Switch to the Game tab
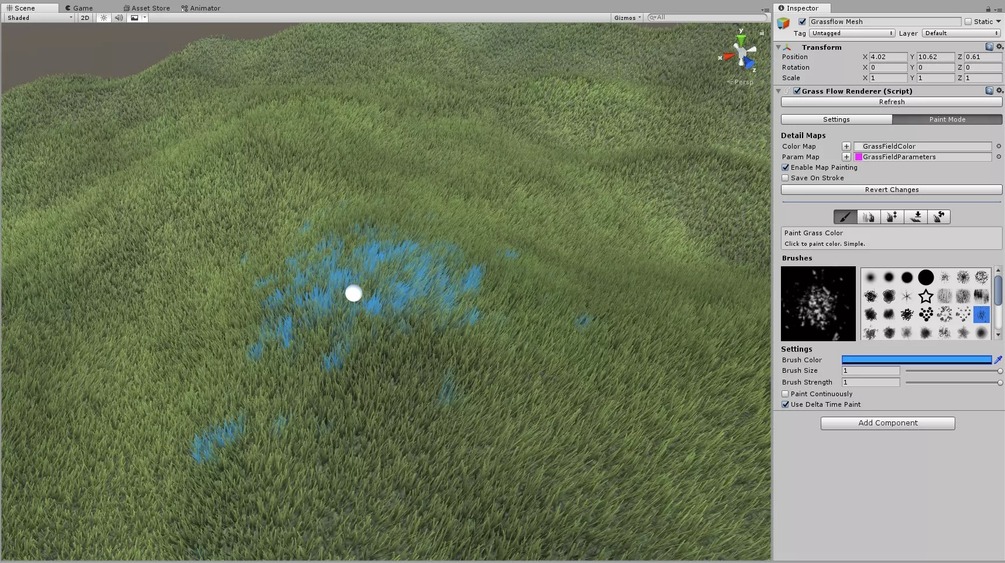The width and height of the screenshot is (1005, 563). 79,8
